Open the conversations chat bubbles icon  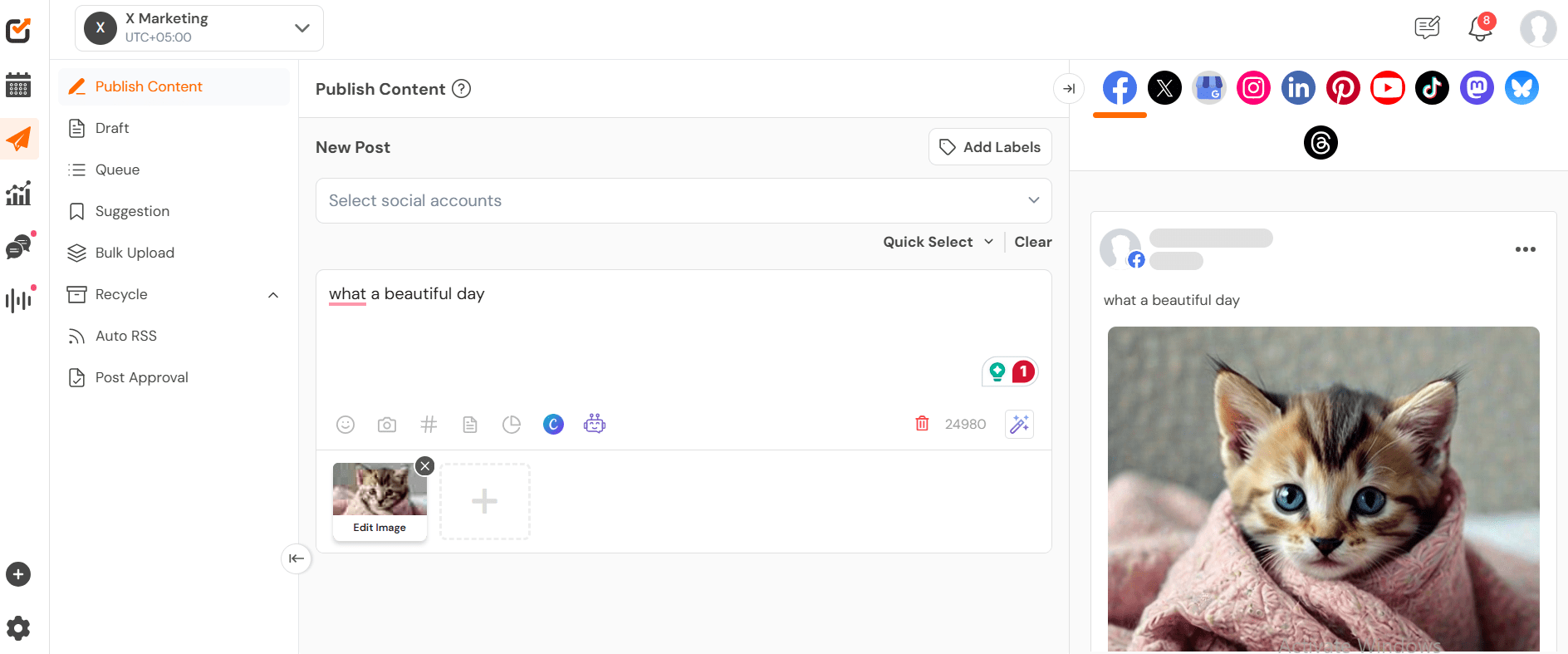(18, 247)
